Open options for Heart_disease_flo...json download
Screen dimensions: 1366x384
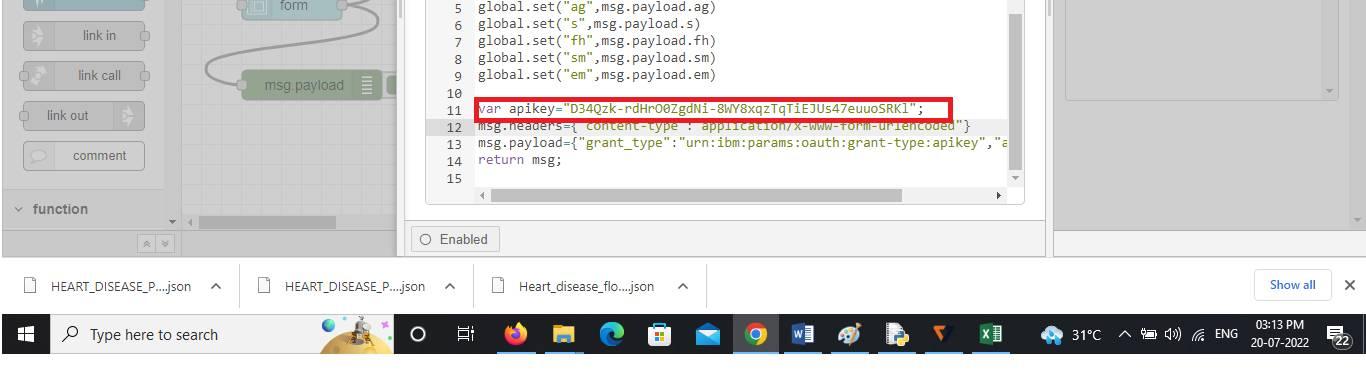coord(682,286)
